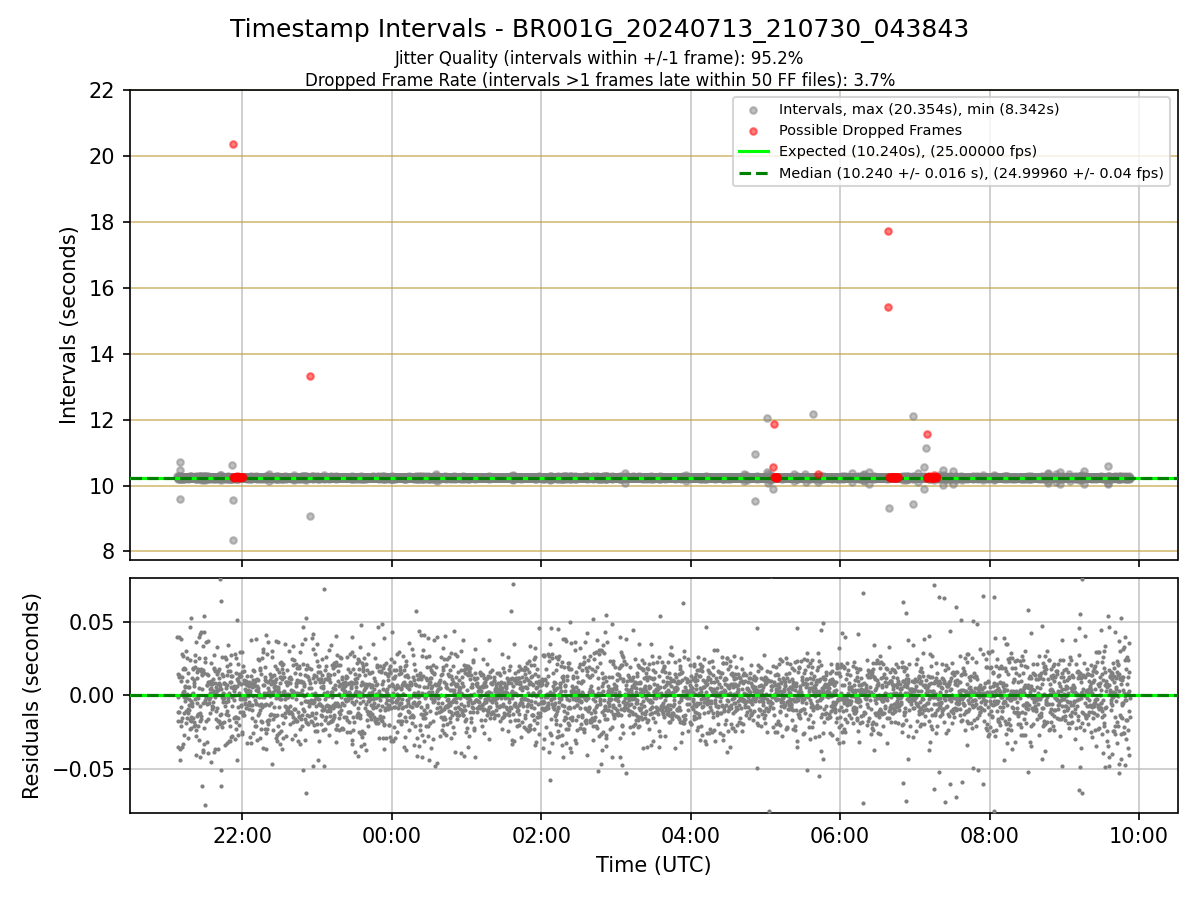This screenshot has height=900, width=1200.
Task: Click the red dropped-frame point near 17.7 seconds
Action: pos(888,231)
